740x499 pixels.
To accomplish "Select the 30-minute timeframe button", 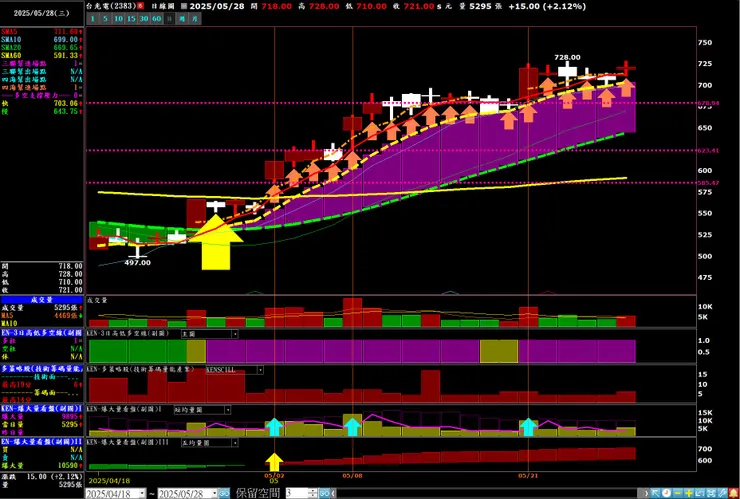I will point(144,19).
